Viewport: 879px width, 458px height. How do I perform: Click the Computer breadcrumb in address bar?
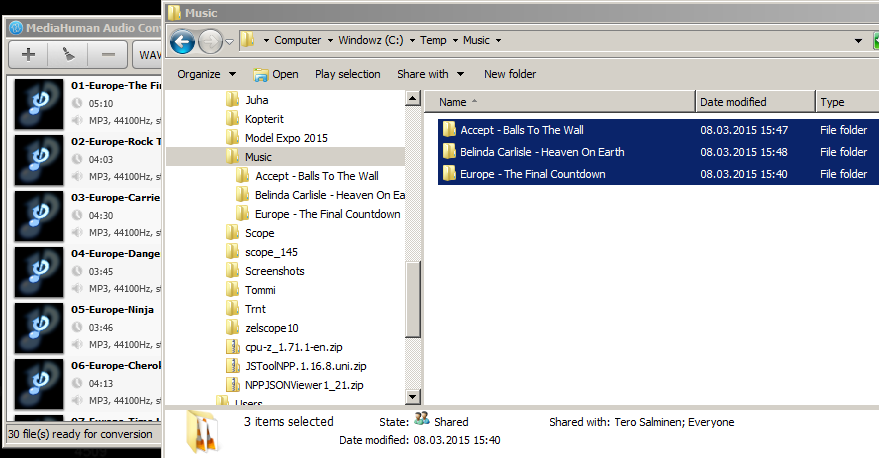point(297,40)
